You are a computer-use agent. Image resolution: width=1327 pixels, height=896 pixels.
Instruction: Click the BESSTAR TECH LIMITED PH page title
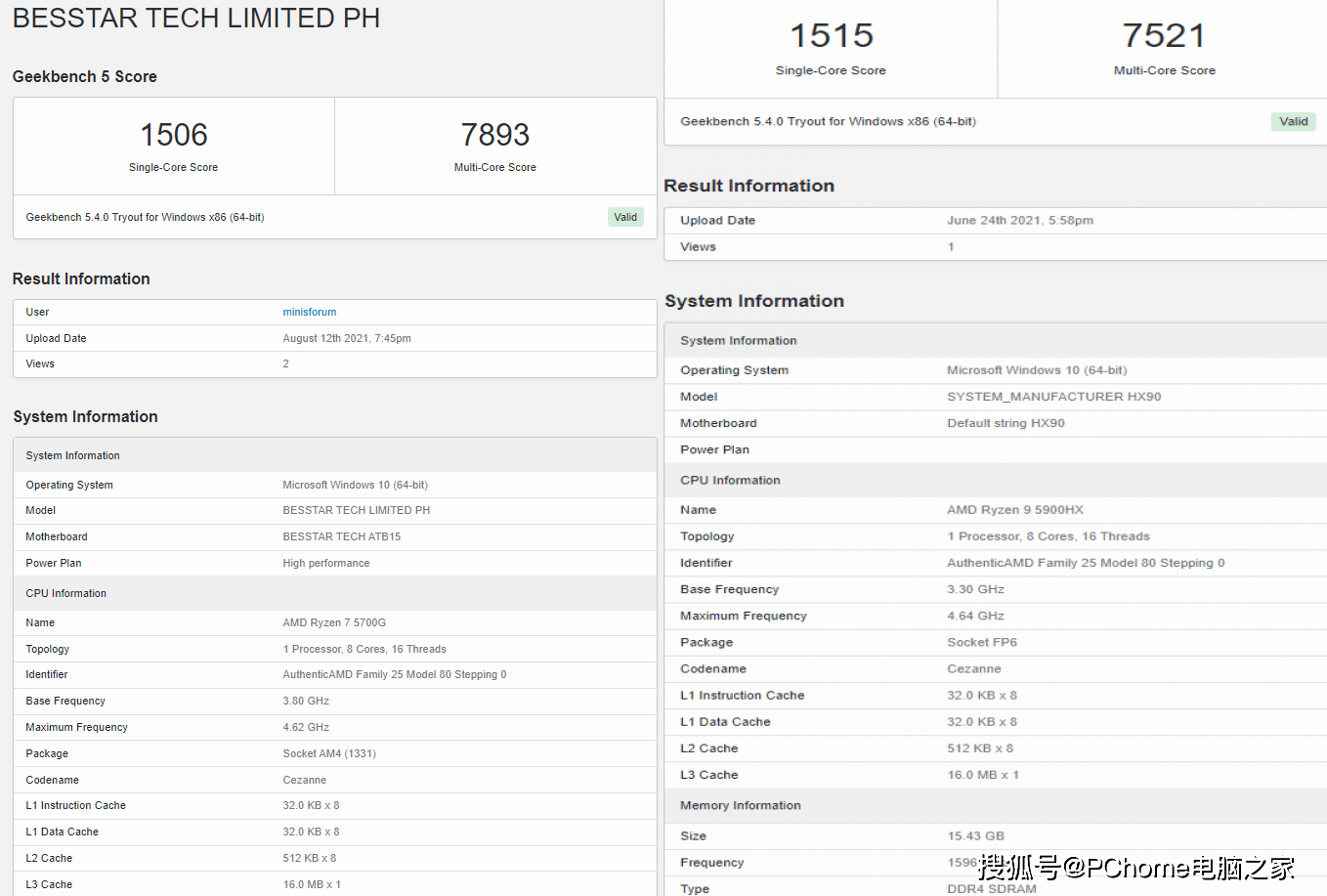(195, 19)
